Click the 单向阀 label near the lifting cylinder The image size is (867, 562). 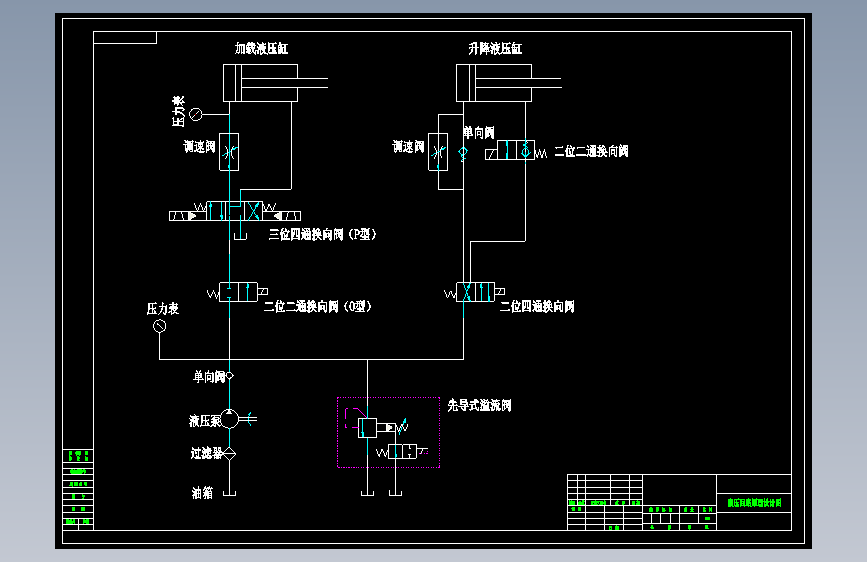pyautogui.click(x=478, y=133)
